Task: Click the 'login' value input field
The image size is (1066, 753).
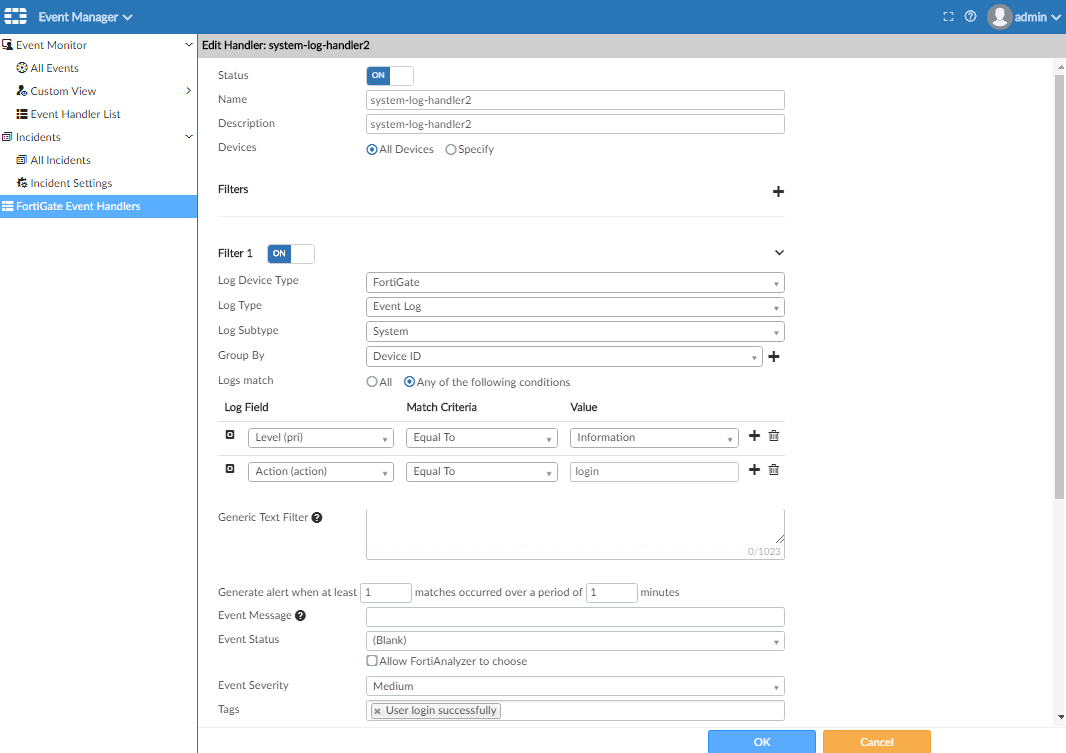Action: tap(654, 472)
